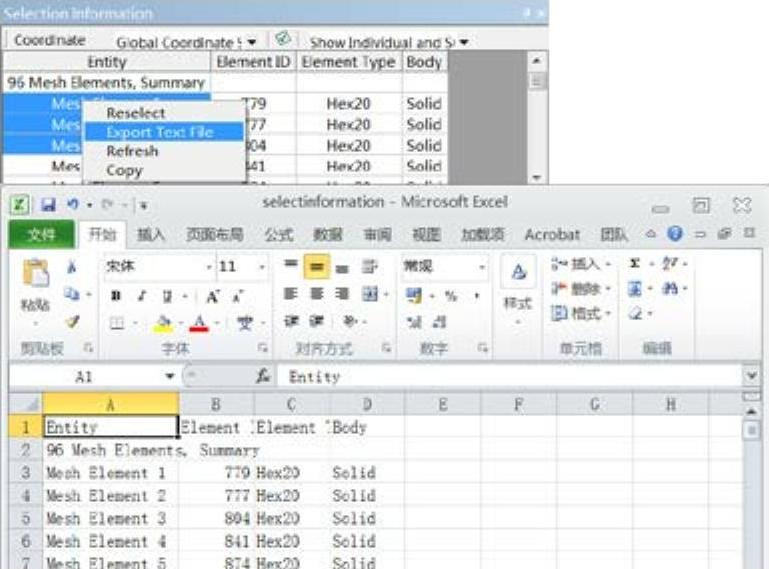
Task: Set top vertical alignment
Action: pyautogui.click(x=291, y=265)
